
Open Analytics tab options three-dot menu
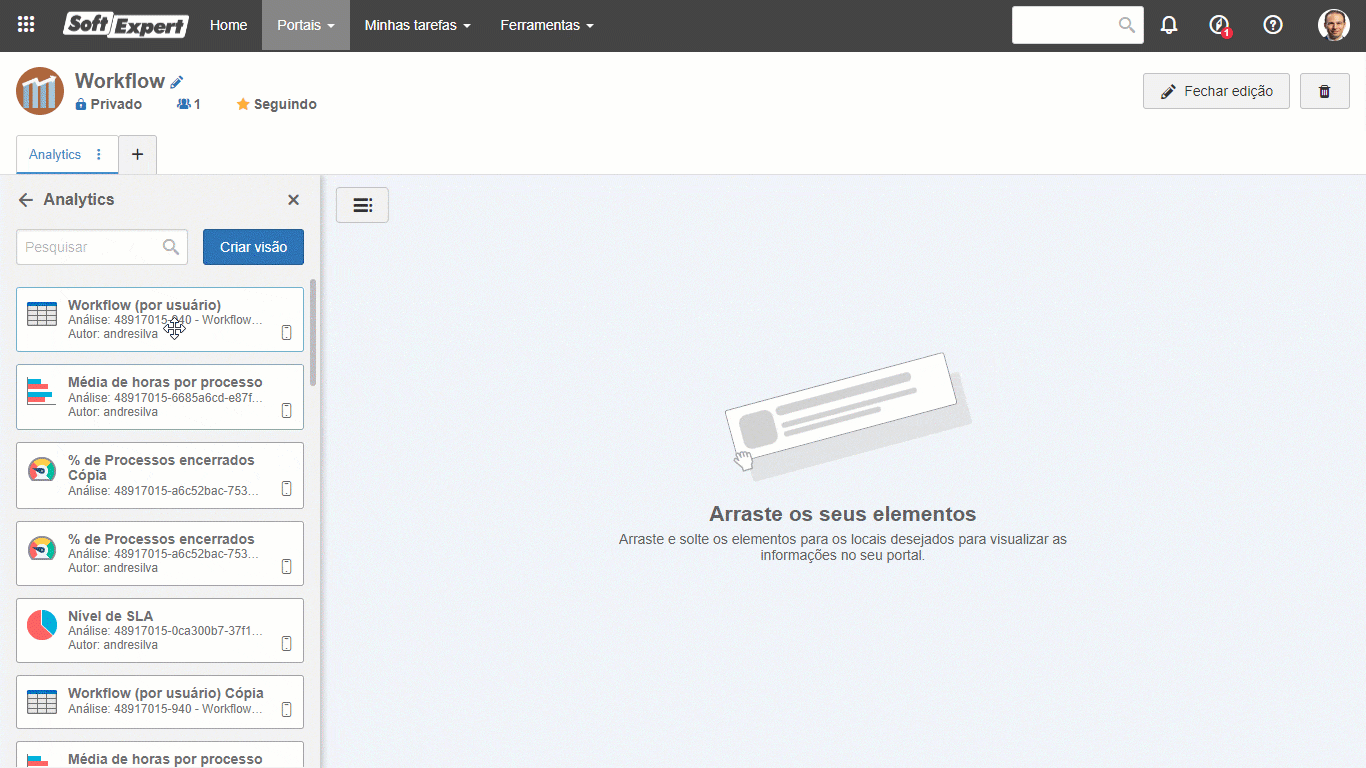98,154
